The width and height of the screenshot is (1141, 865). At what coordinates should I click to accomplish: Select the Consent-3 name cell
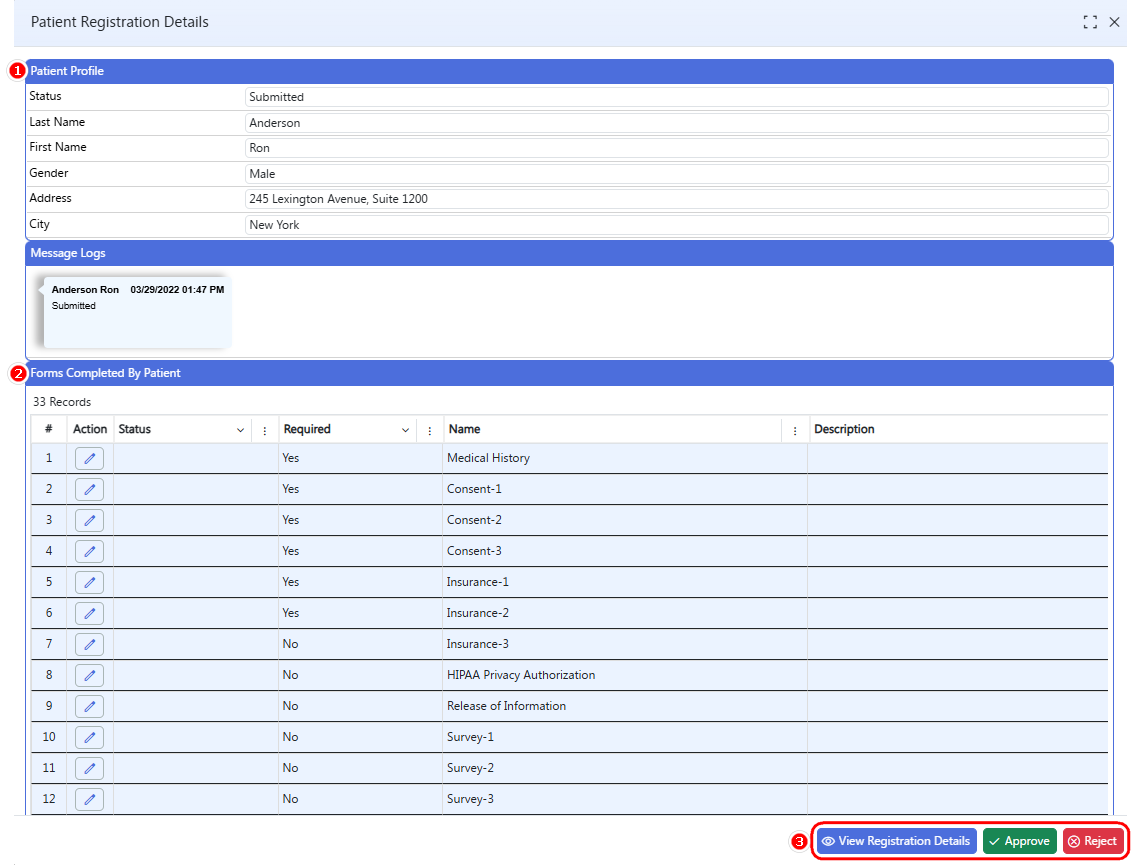[624, 551]
